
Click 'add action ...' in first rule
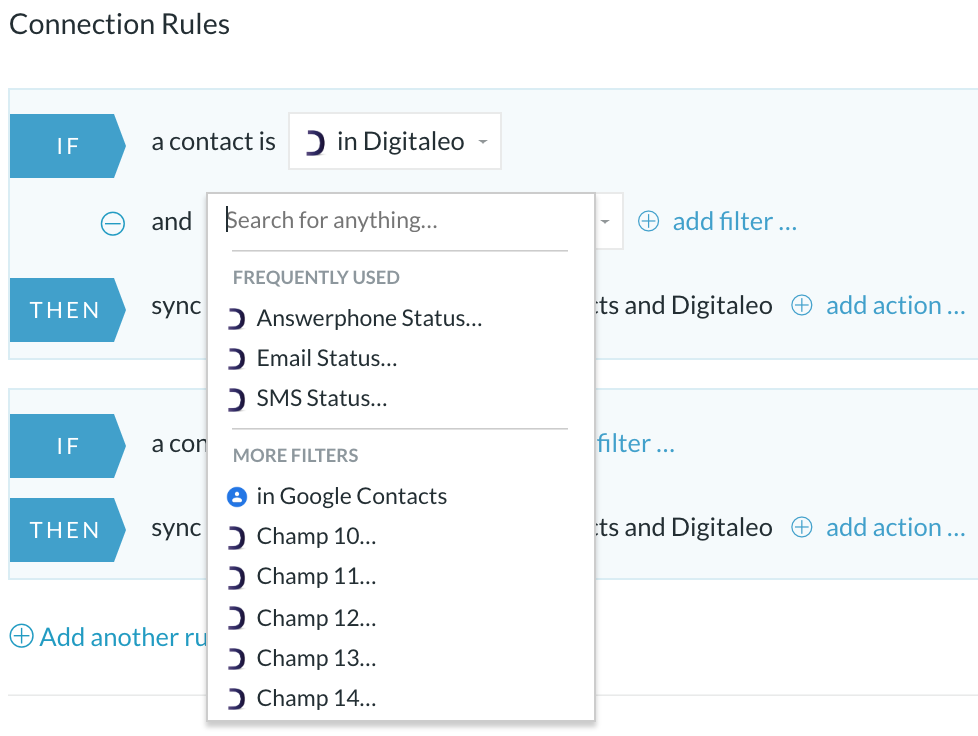(x=896, y=306)
